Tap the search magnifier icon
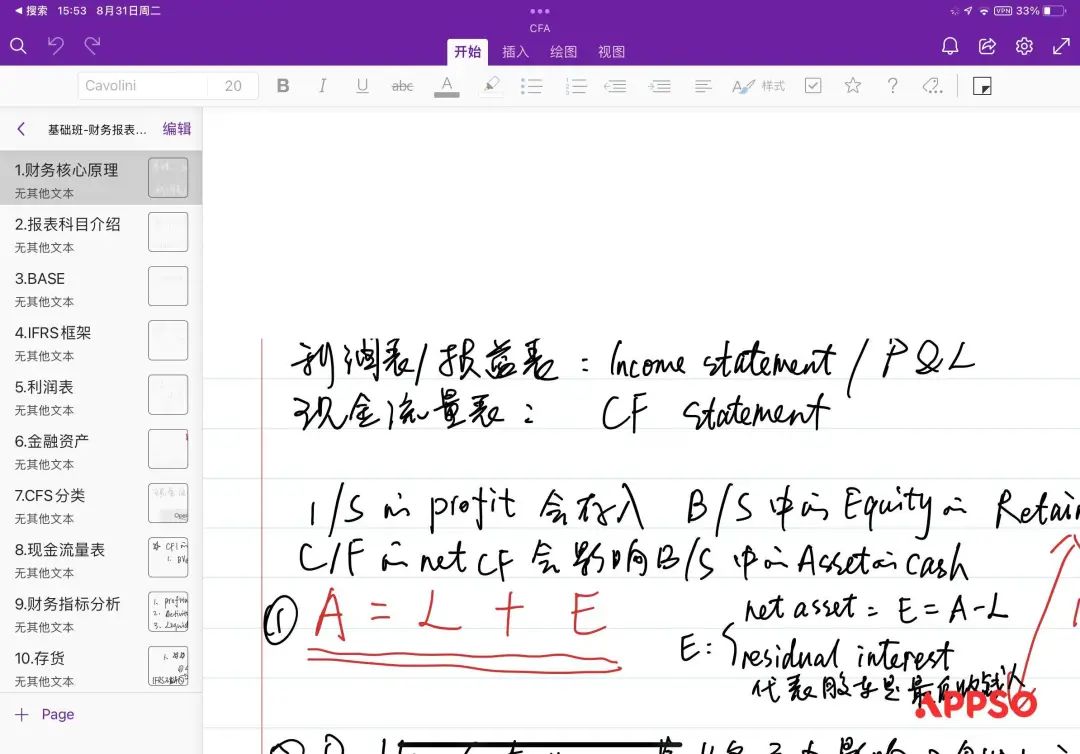Viewport: 1080px width, 754px height. (18, 46)
